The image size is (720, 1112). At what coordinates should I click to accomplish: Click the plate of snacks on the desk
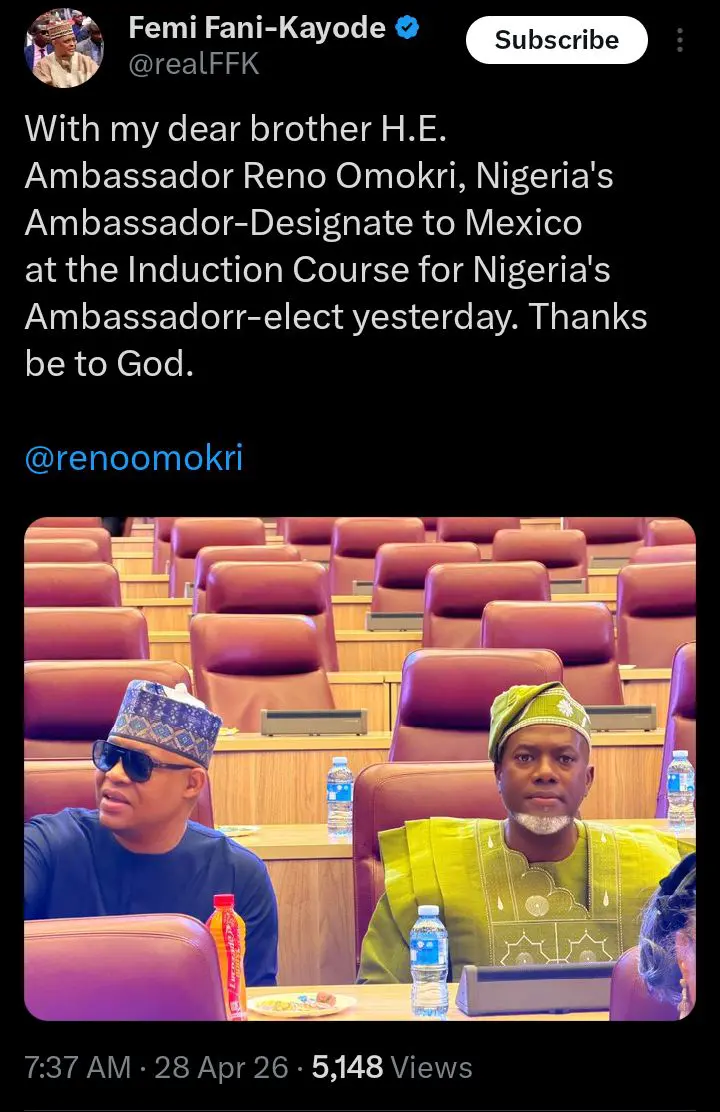coord(300,1002)
